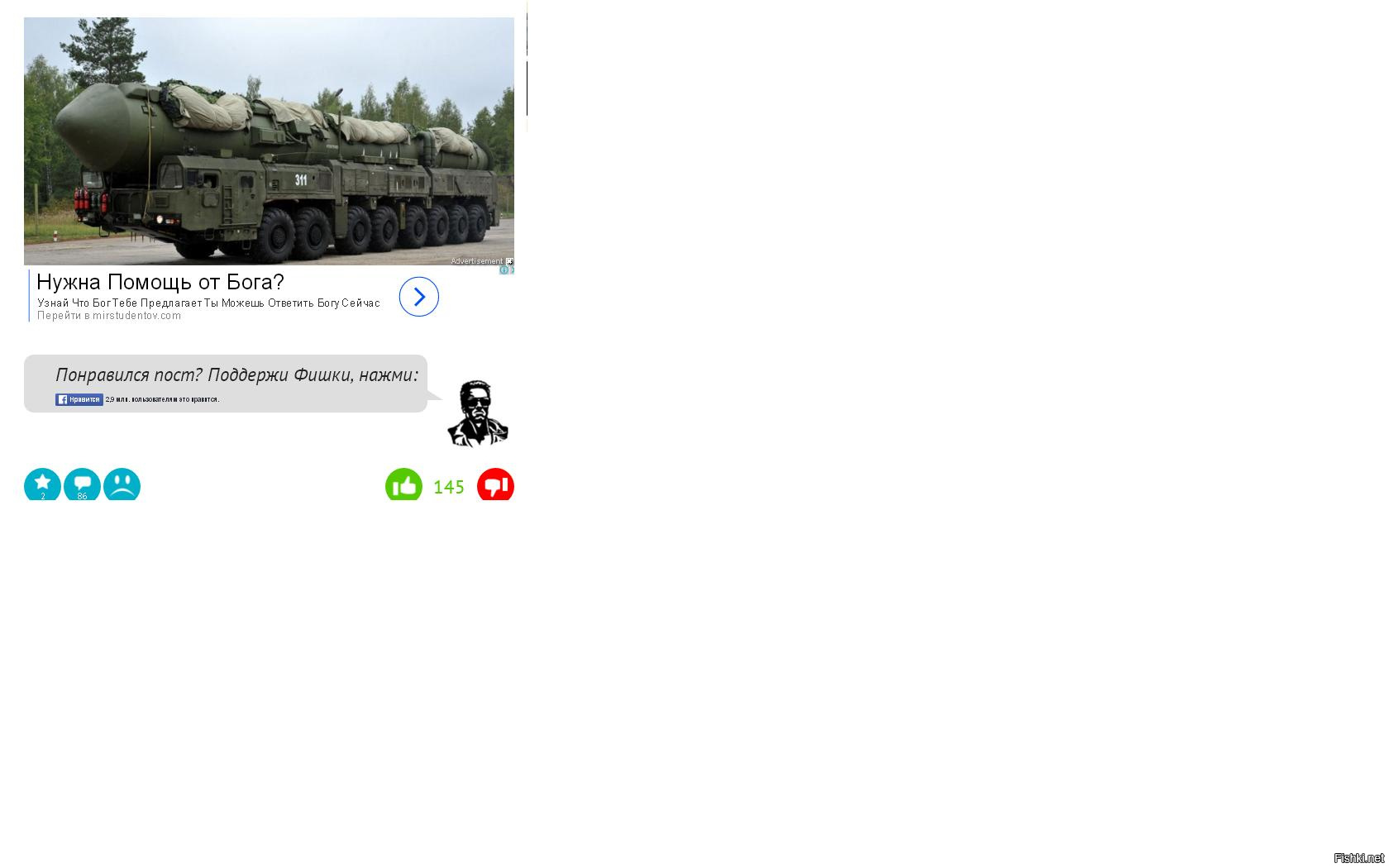
Task: Close the ad with X icon
Action: pyautogui.click(x=512, y=270)
